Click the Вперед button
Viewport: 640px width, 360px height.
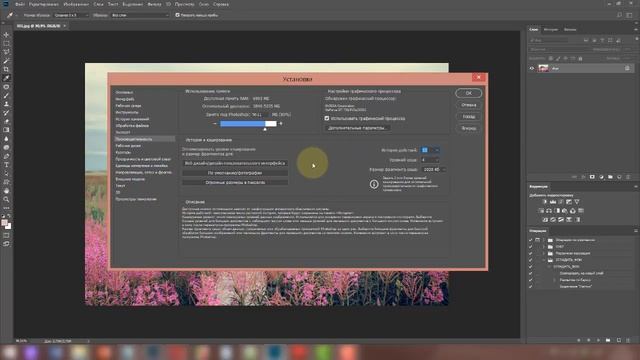click(x=469, y=128)
